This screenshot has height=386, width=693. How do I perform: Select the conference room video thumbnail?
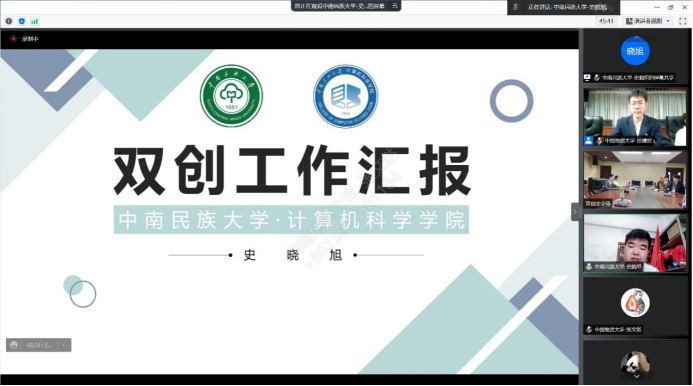tap(635, 180)
